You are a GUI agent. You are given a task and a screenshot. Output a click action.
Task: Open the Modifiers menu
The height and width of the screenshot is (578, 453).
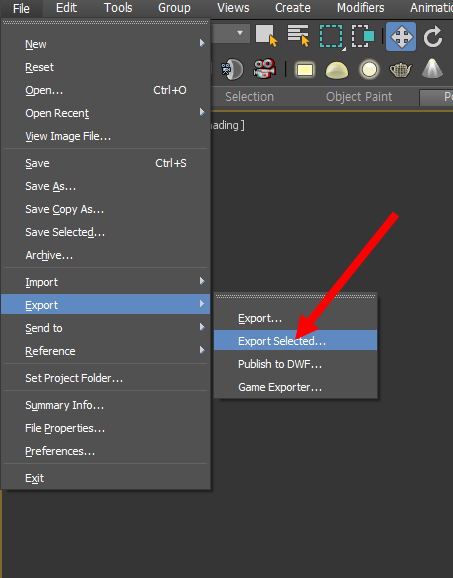(x=360, y=8)
